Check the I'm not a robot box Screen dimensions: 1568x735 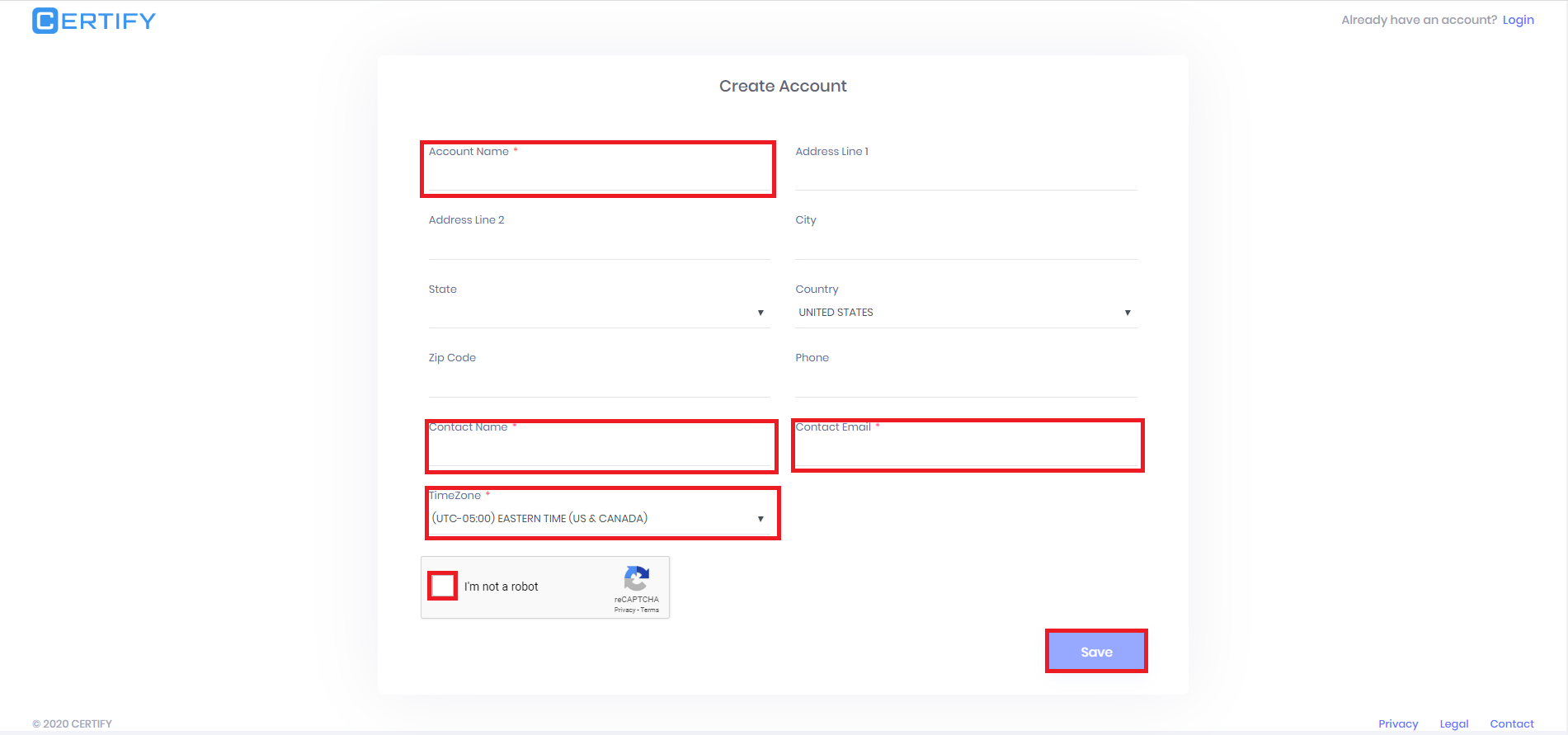pos(443,586)
